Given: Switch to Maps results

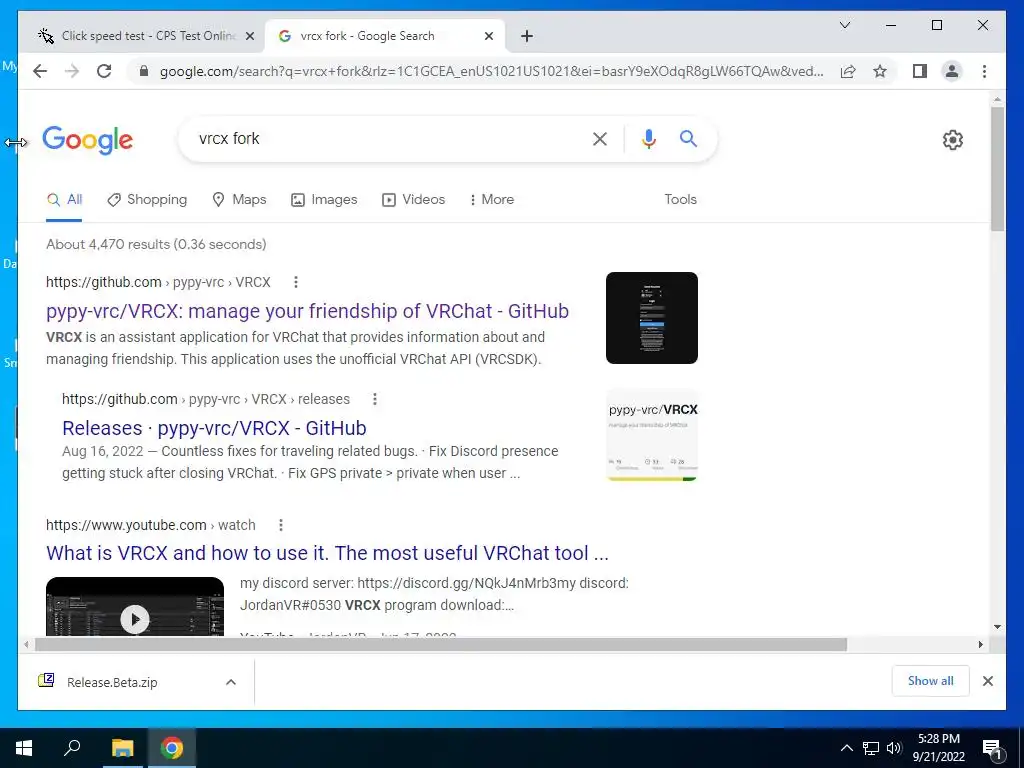Looking at the screenshot, I should click(x=240, y=200).
